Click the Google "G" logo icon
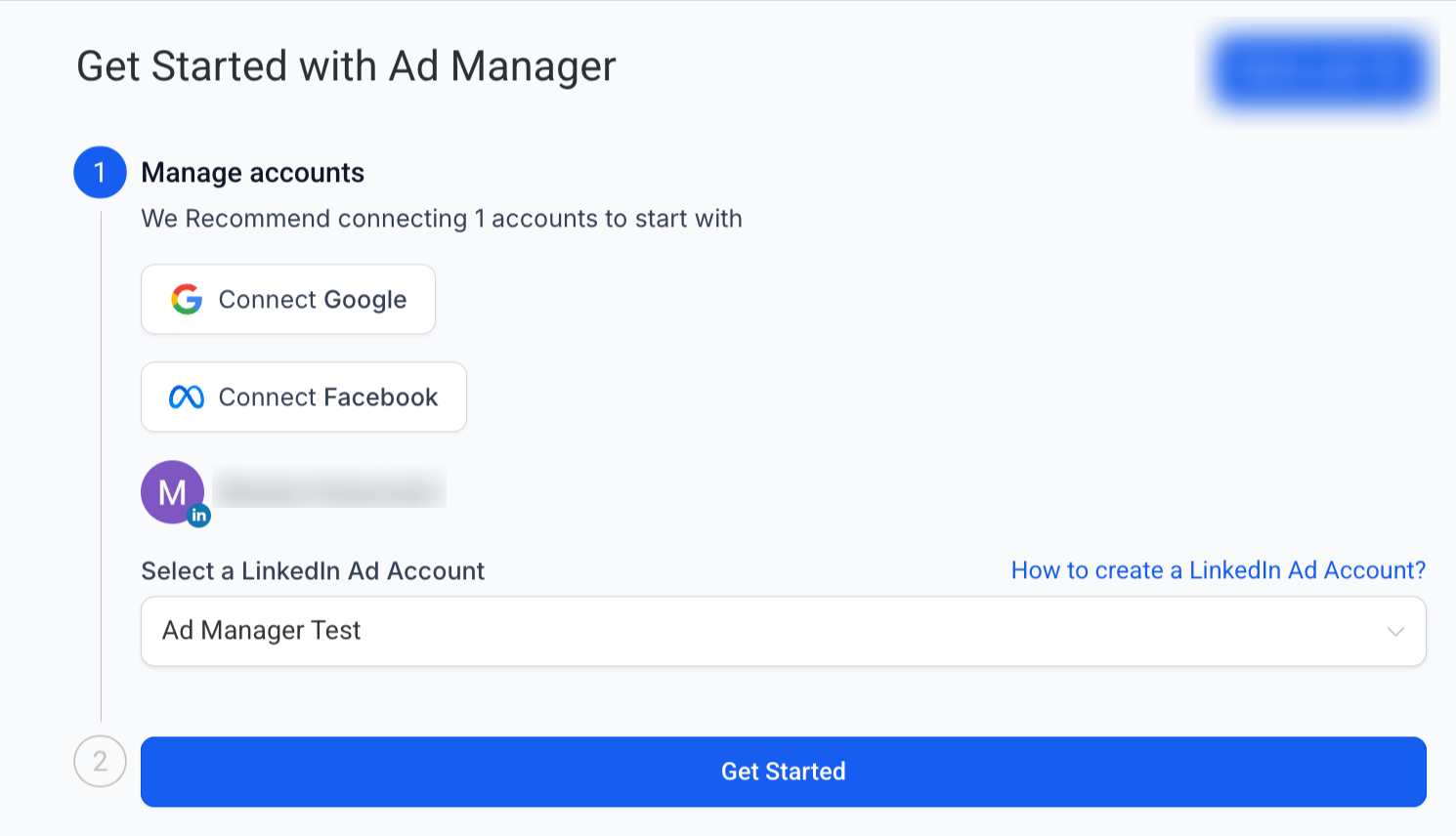Screen dimensions: 1456x836 click(x=187, y=299)
